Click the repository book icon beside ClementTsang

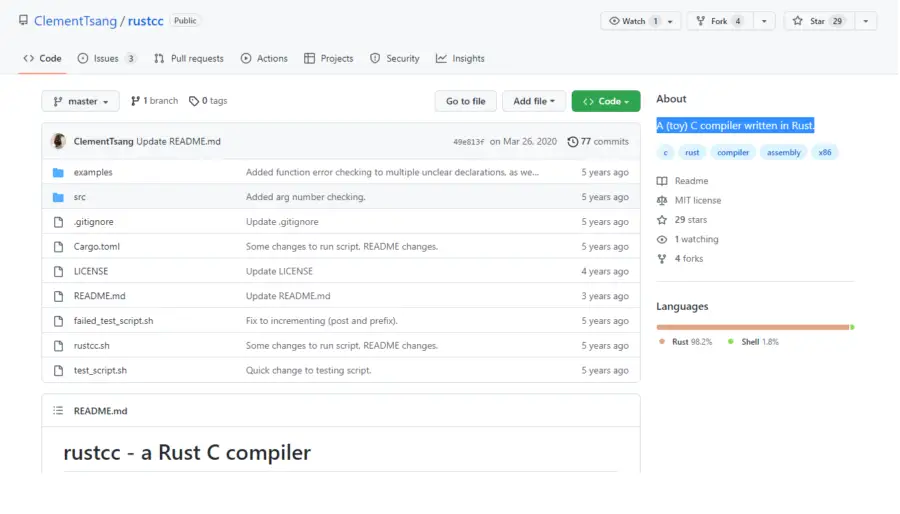click(x=23, y=20)
